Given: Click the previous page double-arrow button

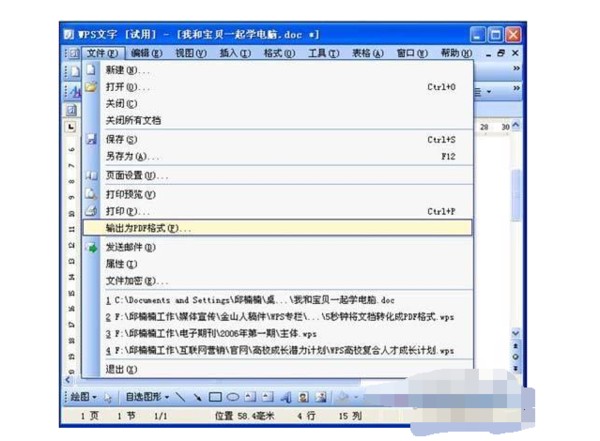Looking at the screenshot, I should (515, 346).
